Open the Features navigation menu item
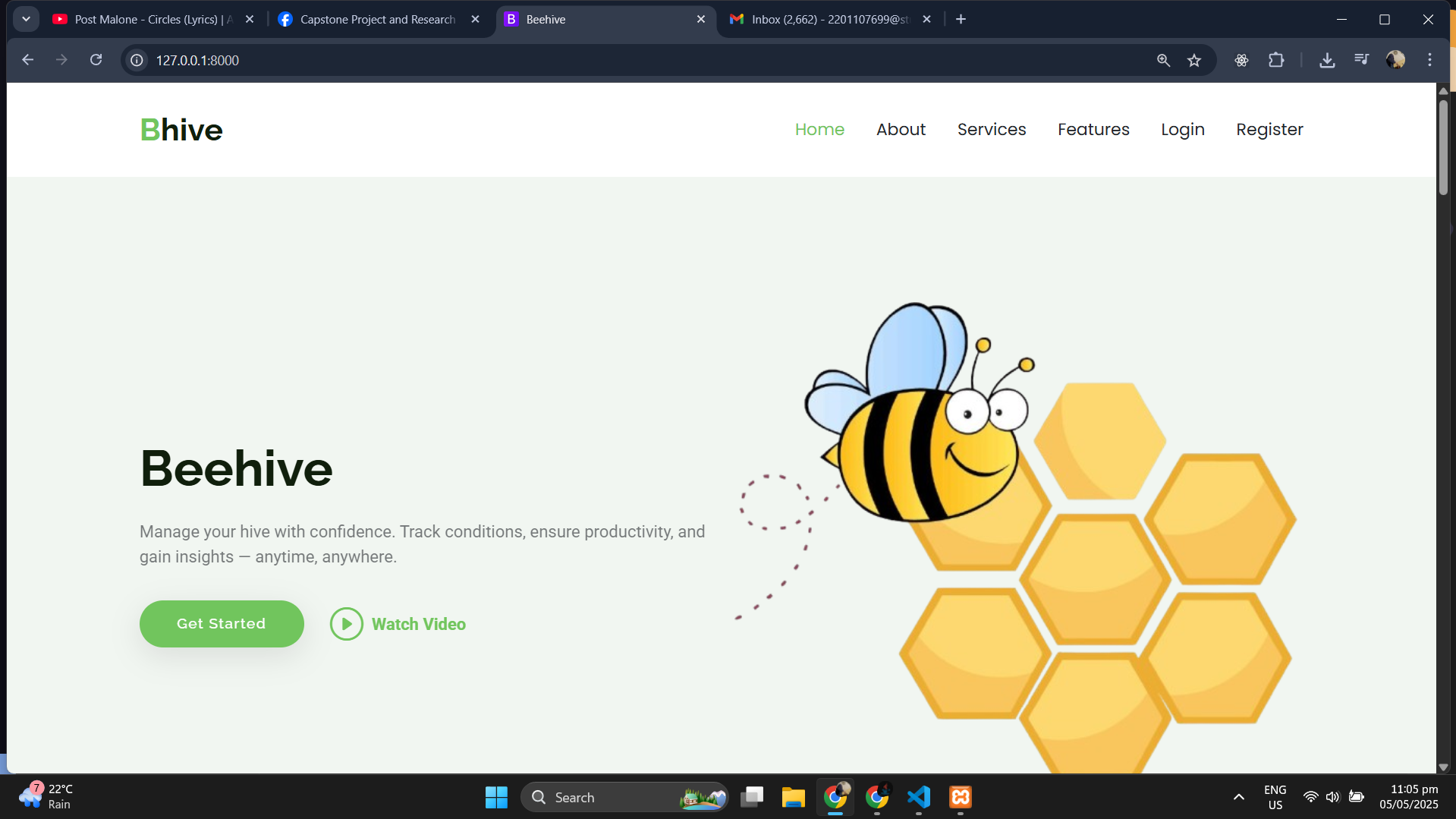The height and width of the screenshot is (819, 1456). click(x=1093, y=129)
